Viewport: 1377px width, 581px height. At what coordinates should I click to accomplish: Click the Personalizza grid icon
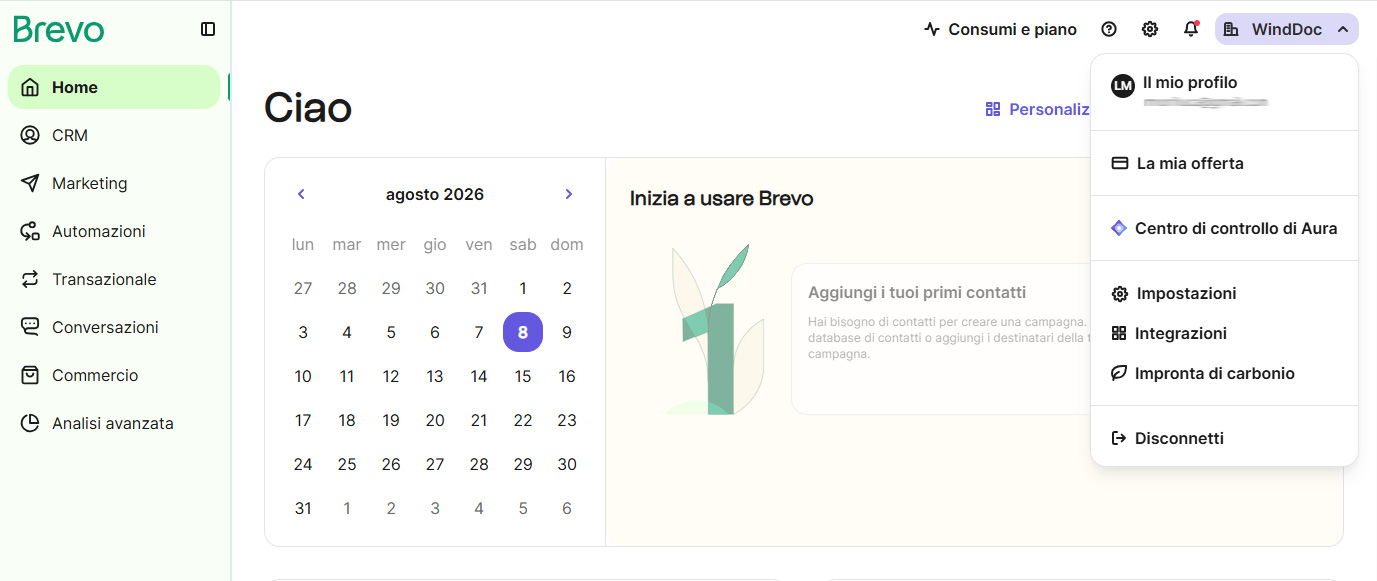993,109
